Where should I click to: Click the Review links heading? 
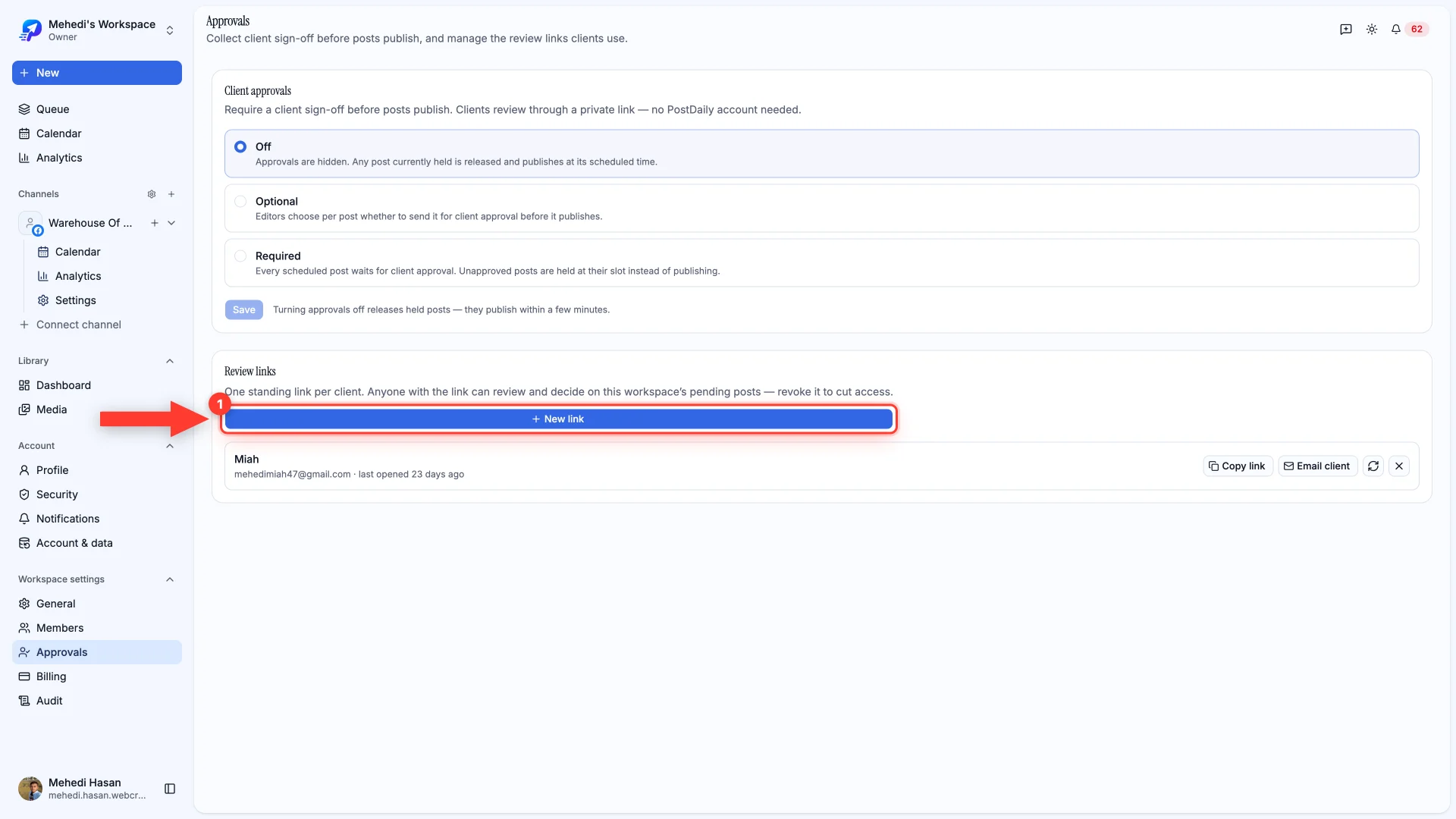[250, 371]
